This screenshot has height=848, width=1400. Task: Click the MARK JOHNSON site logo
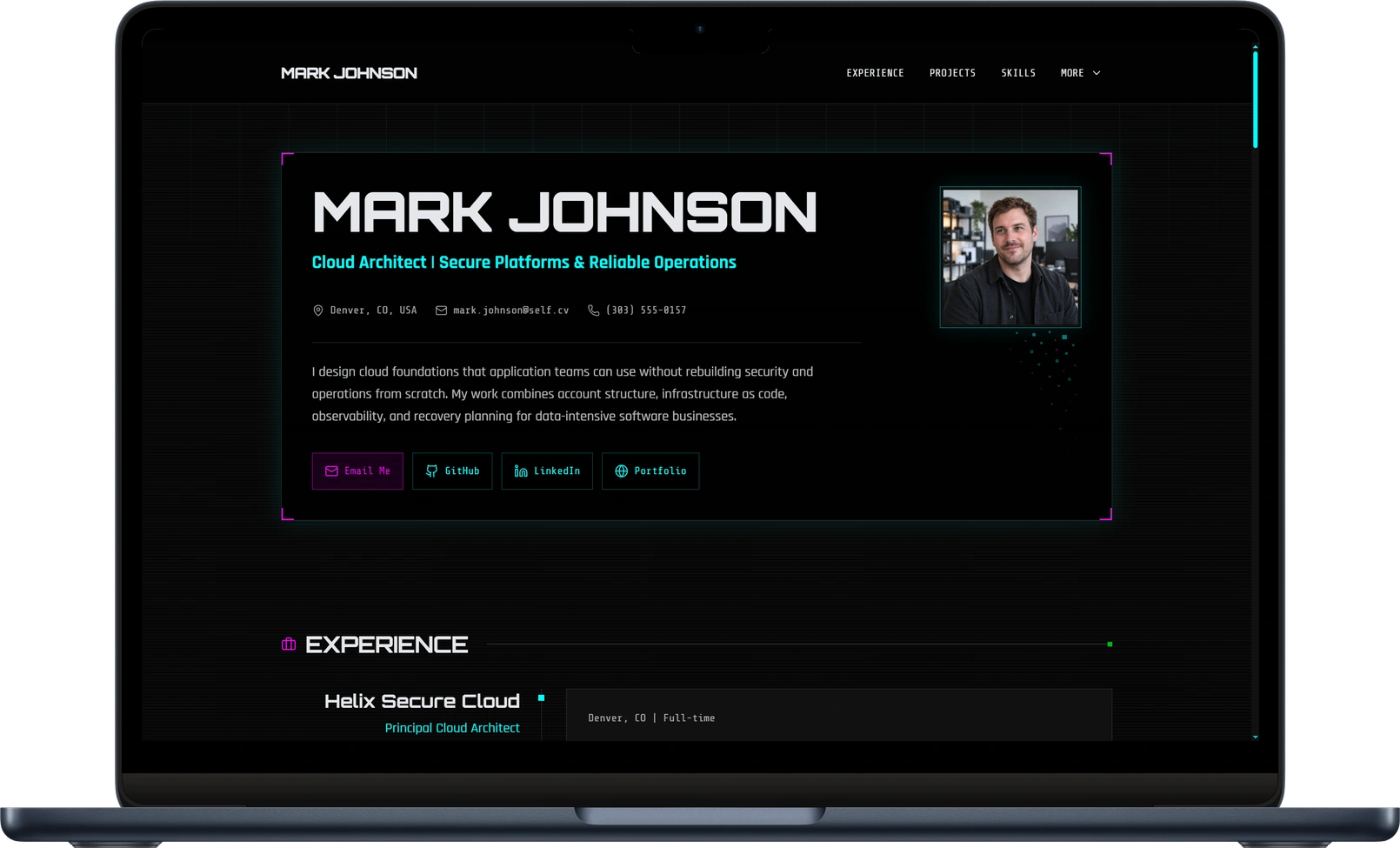tap(349, 73)
